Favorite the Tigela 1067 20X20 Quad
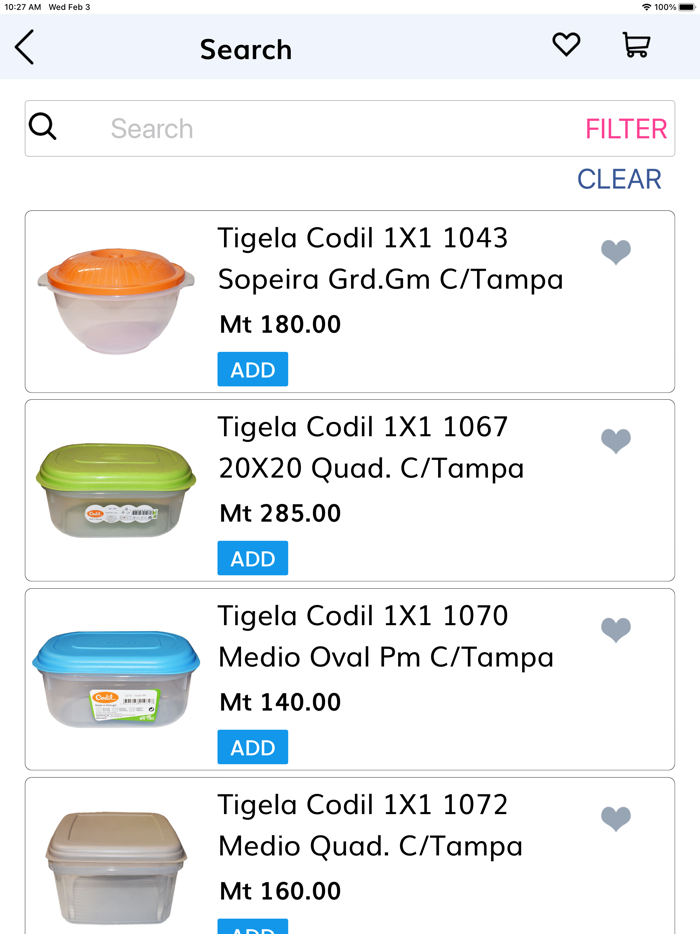This screenshot has height=934, width=700. click(616, 441)
